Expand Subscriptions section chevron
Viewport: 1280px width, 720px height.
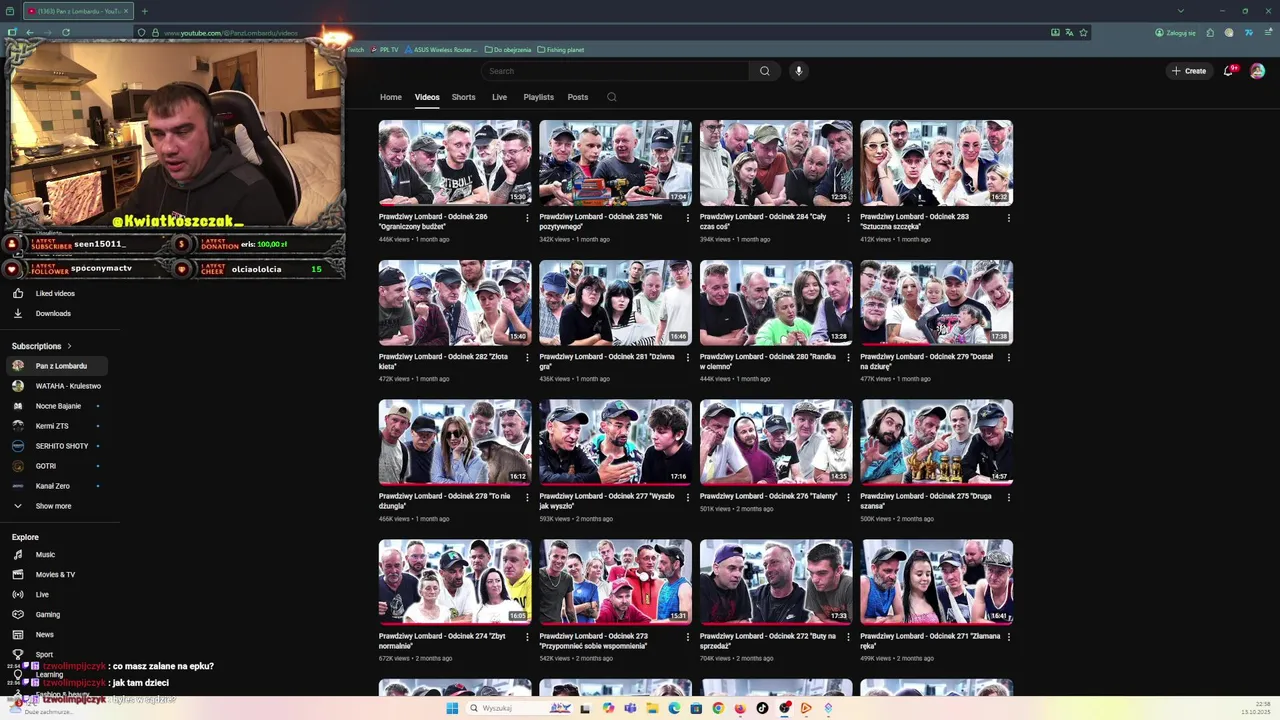point(69,346)
